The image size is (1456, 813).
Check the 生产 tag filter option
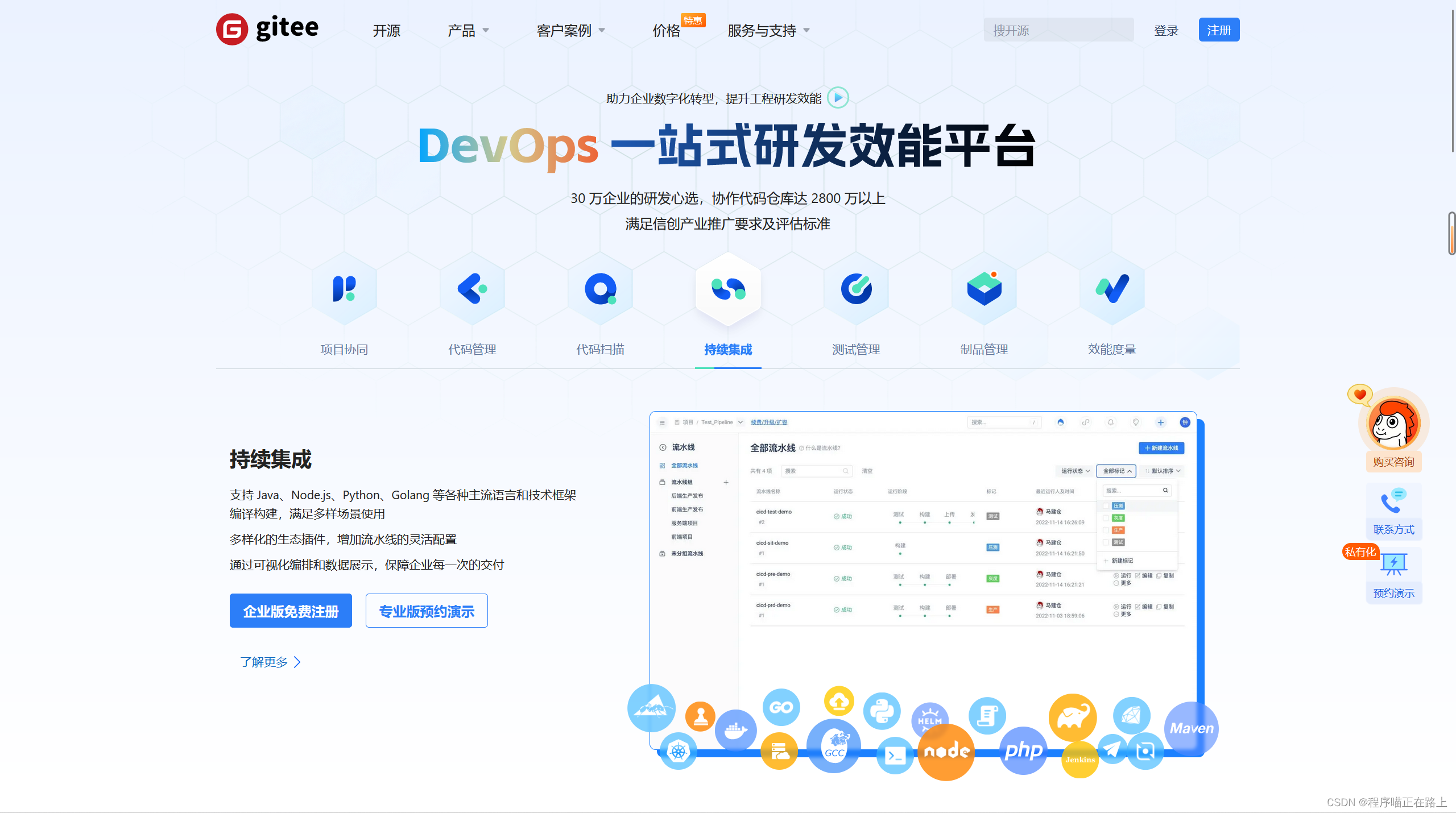point(1106,530)
